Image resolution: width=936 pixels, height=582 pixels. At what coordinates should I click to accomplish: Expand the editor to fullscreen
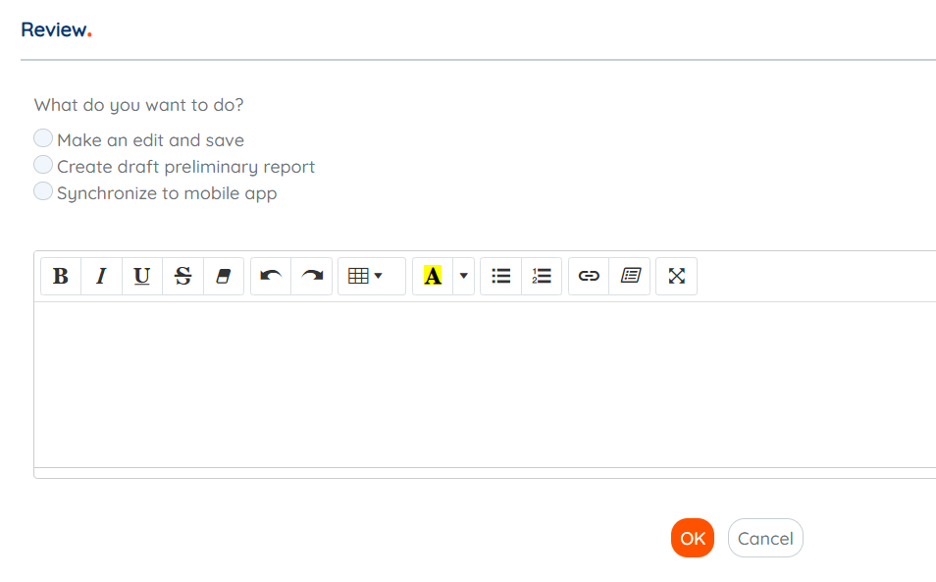click(676, 276)
